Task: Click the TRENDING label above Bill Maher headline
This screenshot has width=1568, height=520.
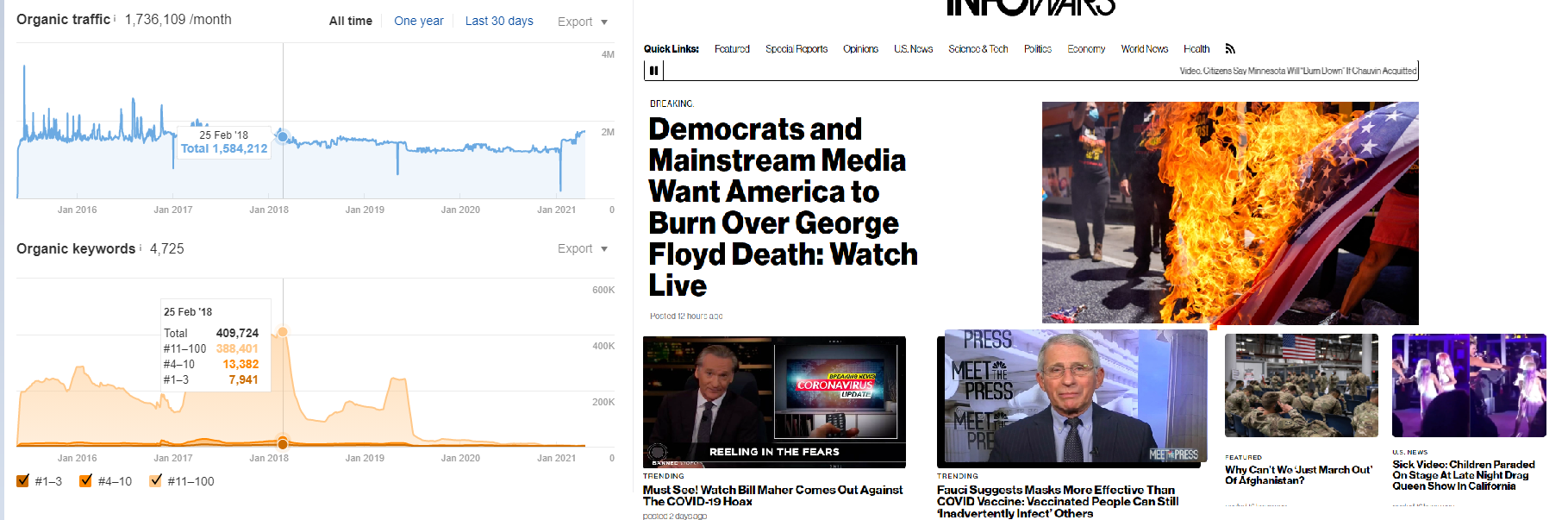Action: [664, 476]
